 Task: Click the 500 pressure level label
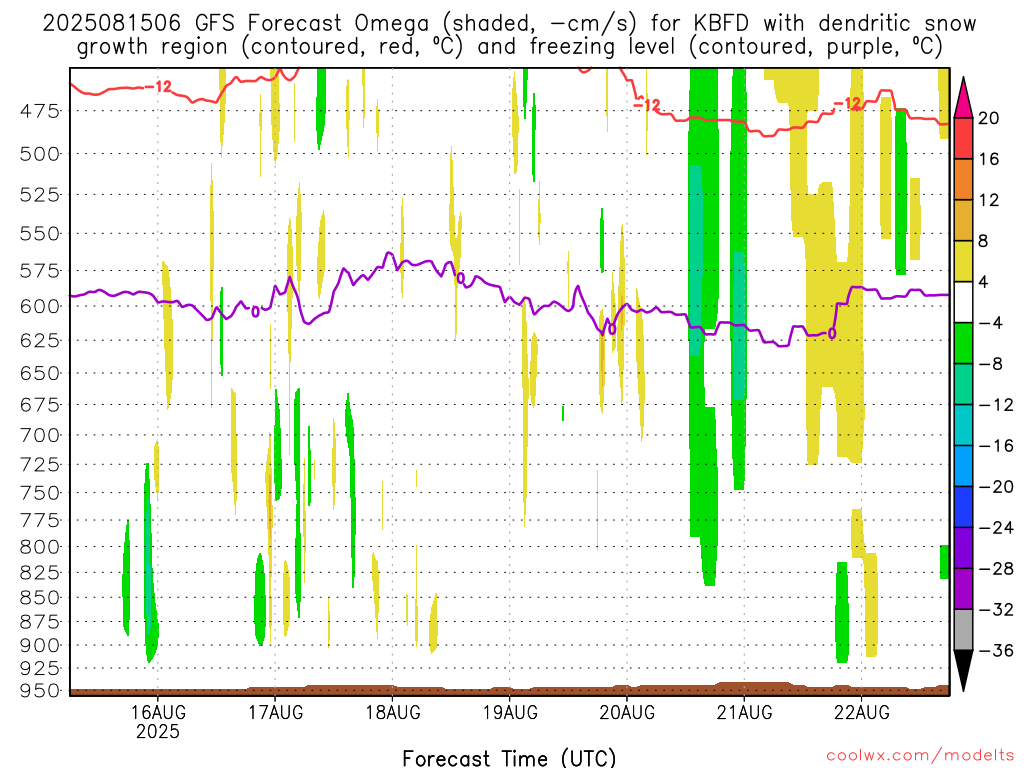point(40,154)
